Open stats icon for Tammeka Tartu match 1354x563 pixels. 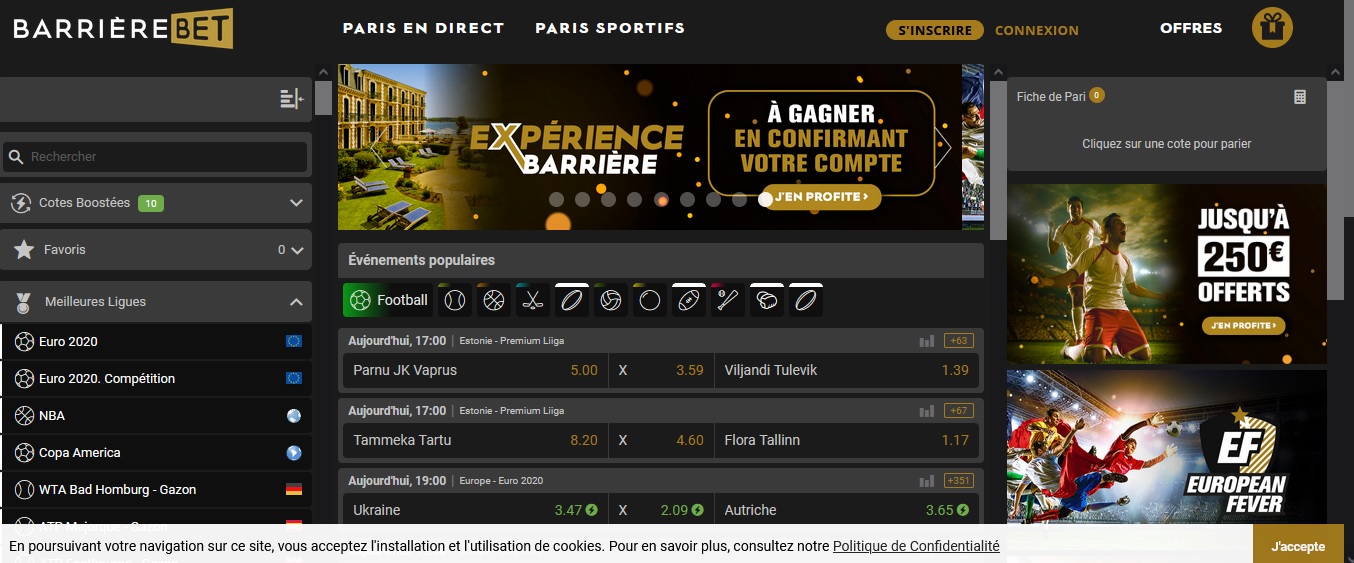click(x=927, y=411)
